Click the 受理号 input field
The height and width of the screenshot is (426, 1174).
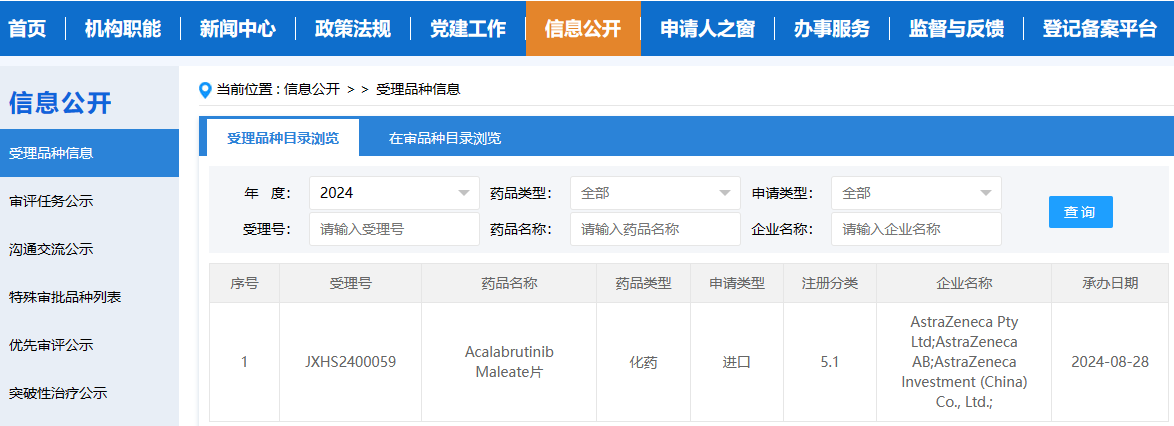(395, 229)
